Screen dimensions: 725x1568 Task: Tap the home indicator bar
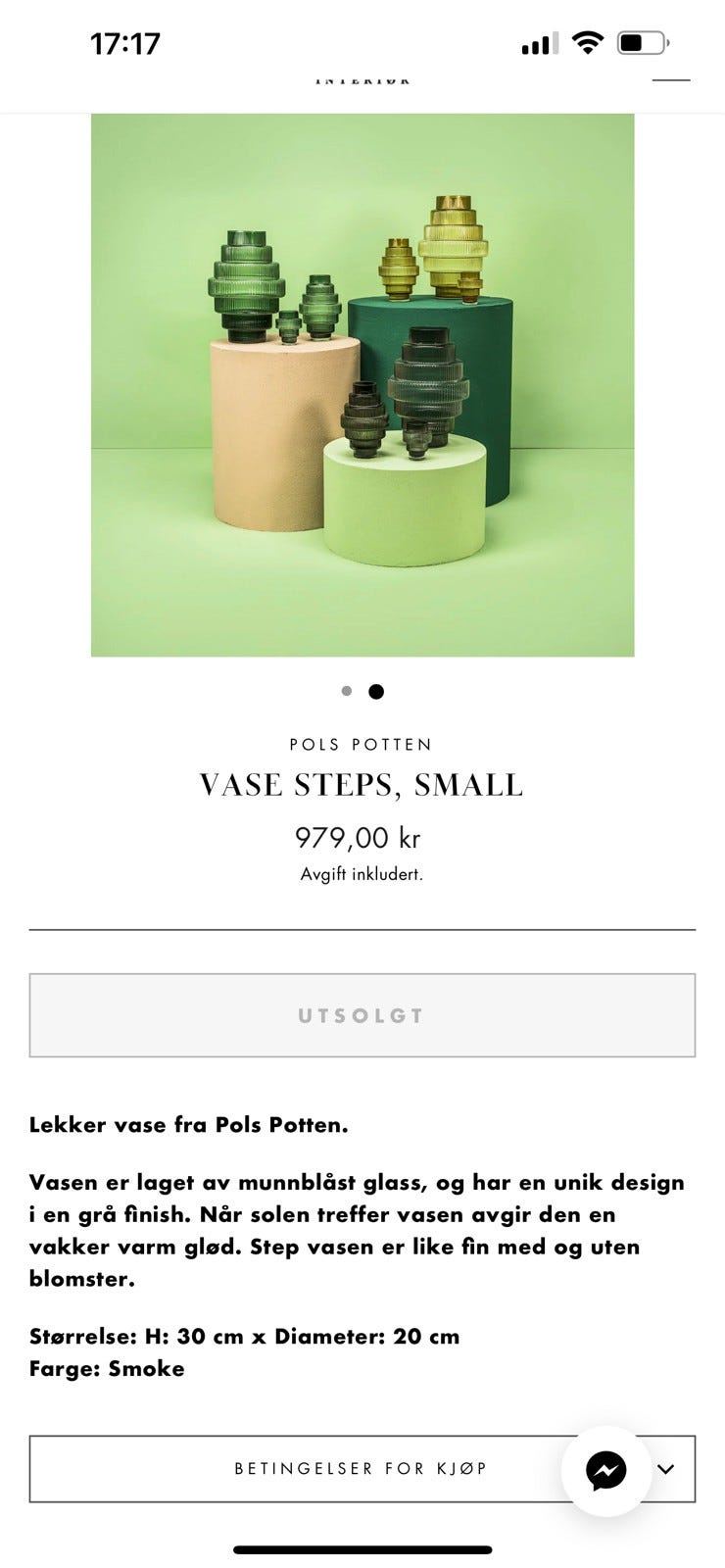pyautogui.click(x=362, y=1549)
